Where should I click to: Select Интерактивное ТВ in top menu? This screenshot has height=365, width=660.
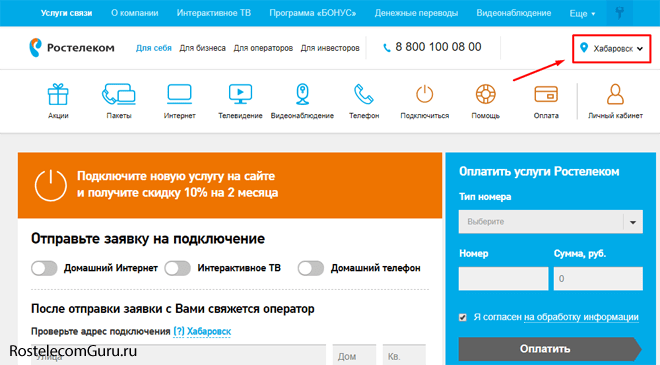pos(214,13)
